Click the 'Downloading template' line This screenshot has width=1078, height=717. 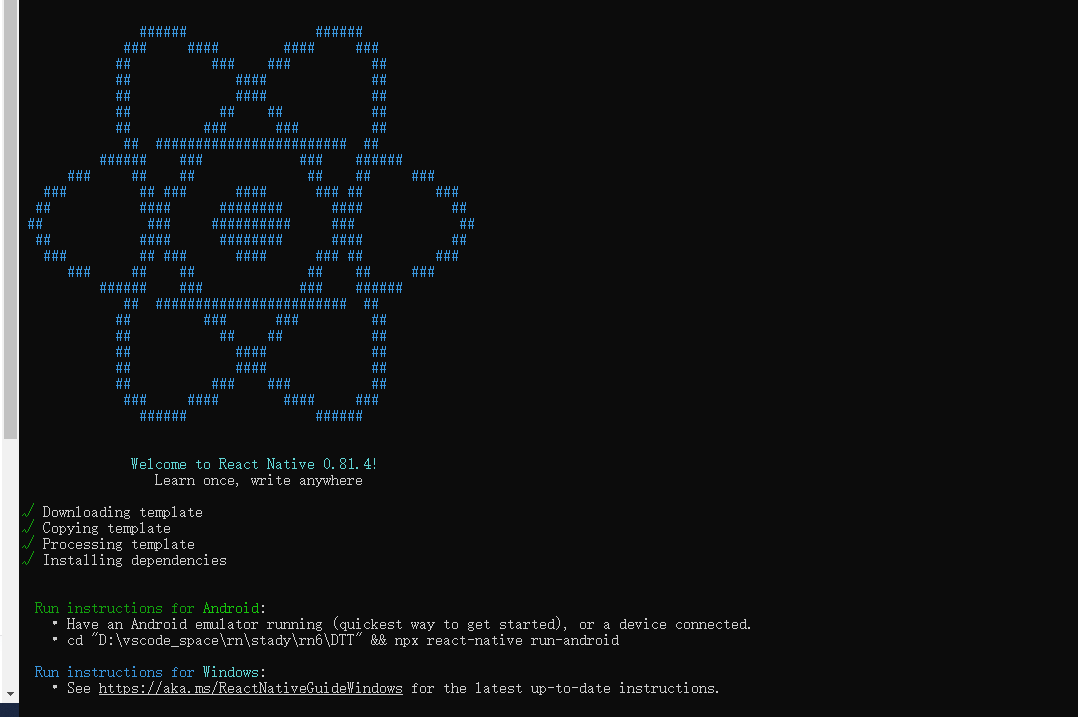pos(122,512)
